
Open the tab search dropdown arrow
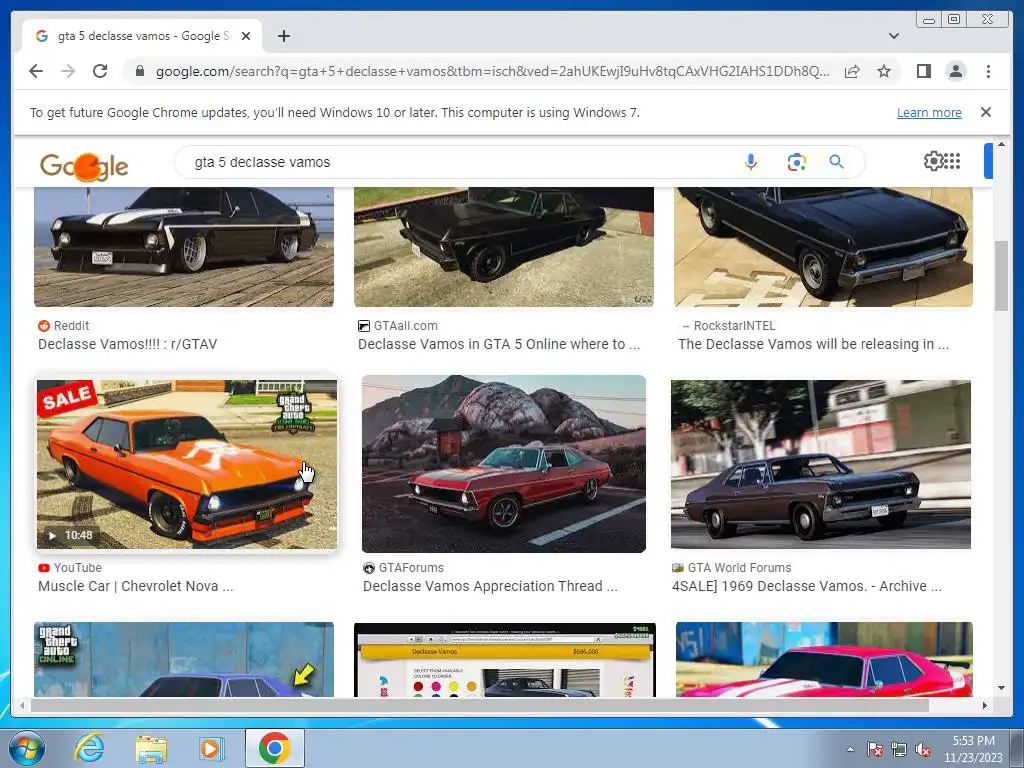pyautogui.click(x=894, y=37)
